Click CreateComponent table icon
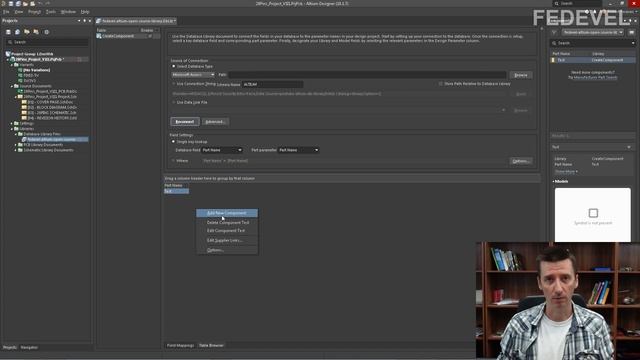Image resolution: width=640 pixels, height=360 pixels. pyautogui.click(x=99, y=36)
